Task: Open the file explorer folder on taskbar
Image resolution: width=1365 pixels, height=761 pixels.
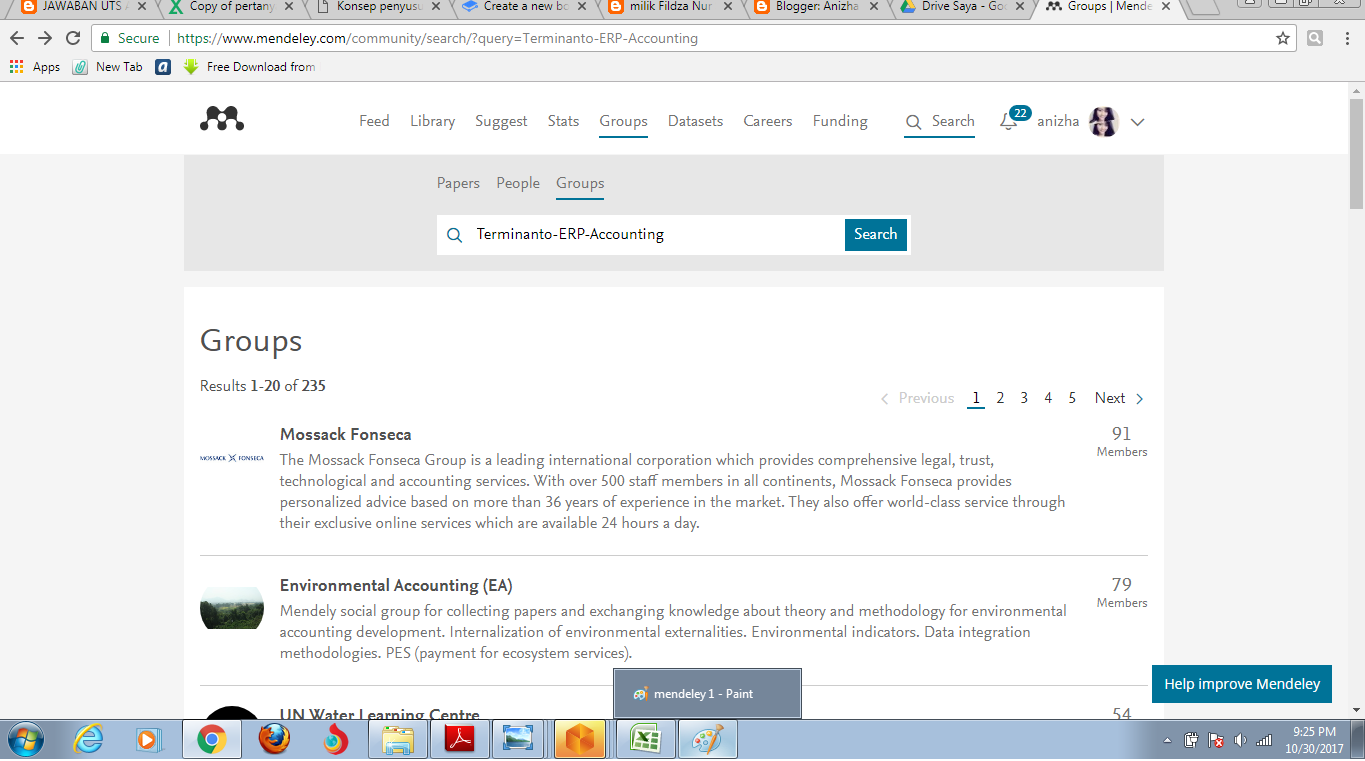Action: point(397,739)
